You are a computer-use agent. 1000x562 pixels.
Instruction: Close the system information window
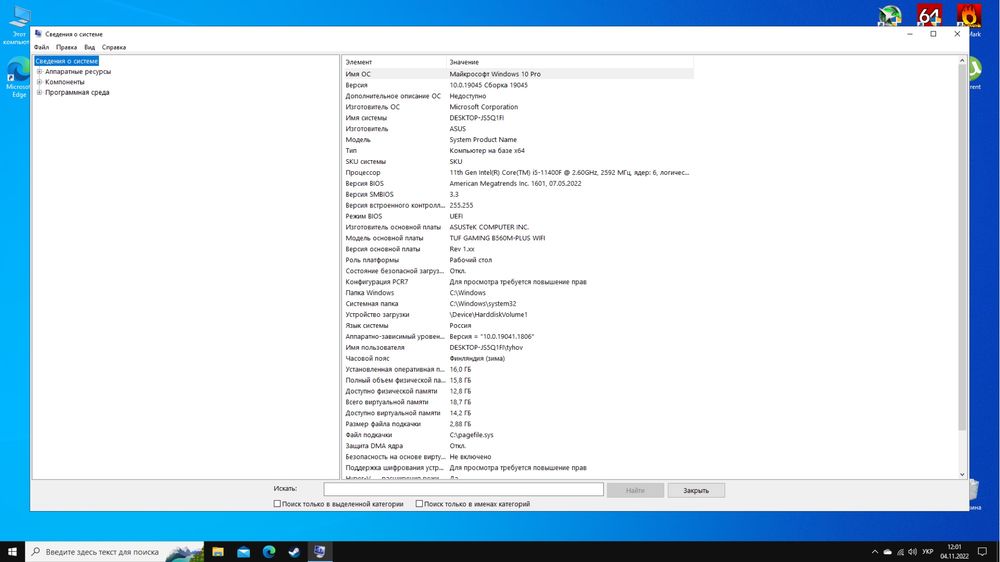[957, 34]
